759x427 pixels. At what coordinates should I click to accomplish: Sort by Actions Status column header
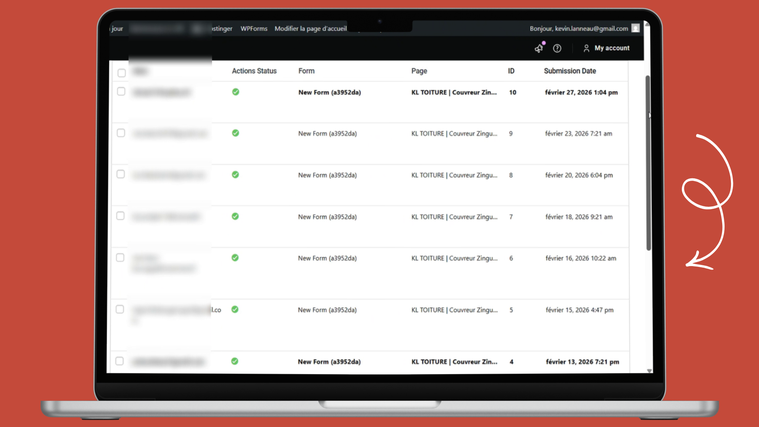tap(254, 71)
